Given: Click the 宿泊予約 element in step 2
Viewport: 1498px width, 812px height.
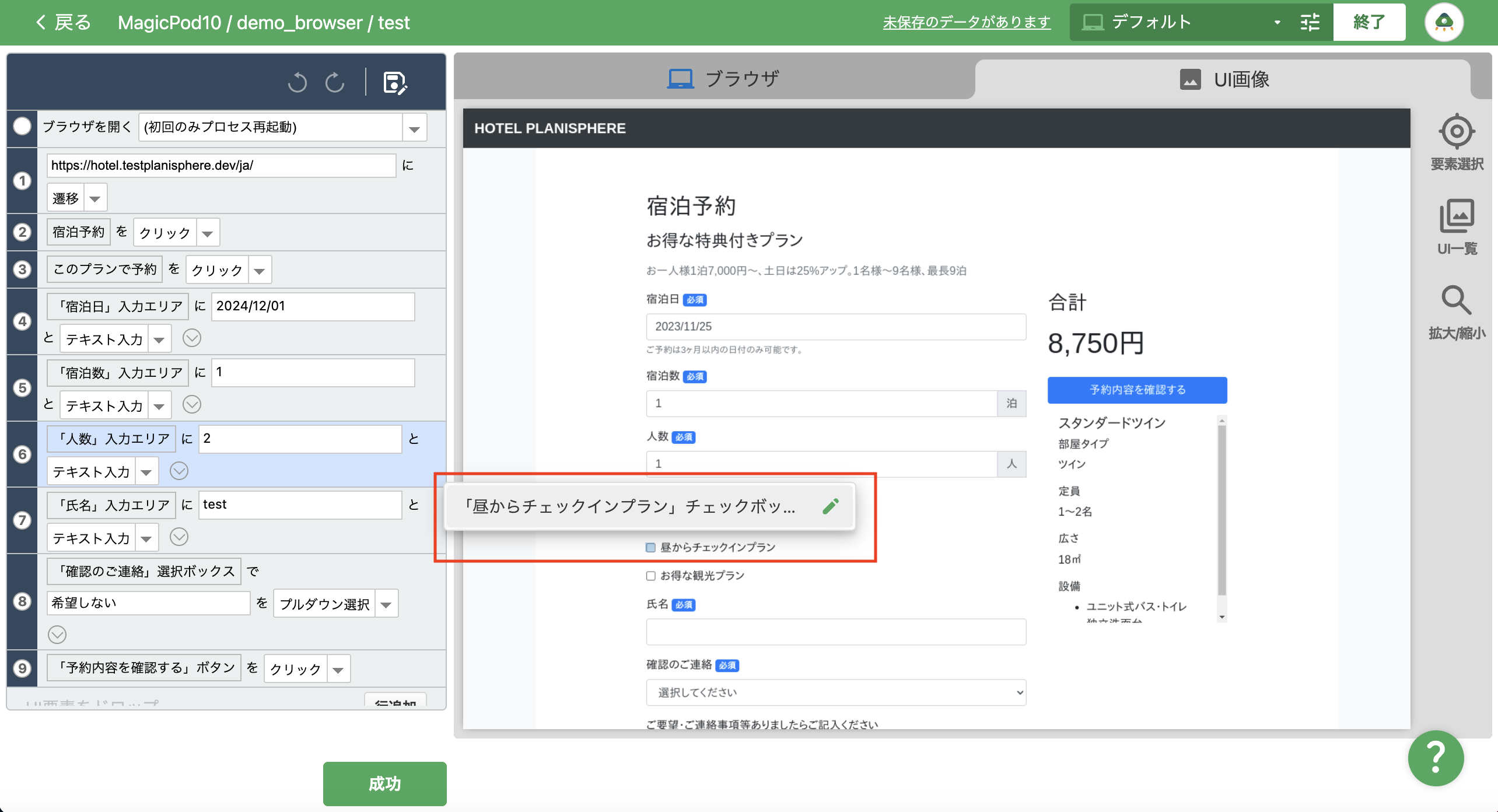Looking at the screenshot, I should click(x=78, y=232).
